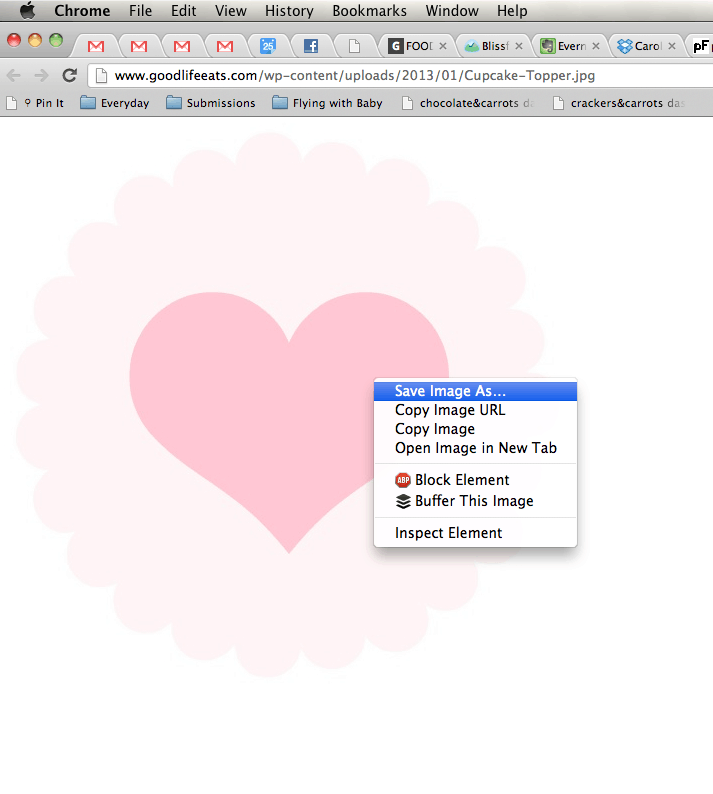Click the forward arrow navigation button
The image size is (713, 794).
[41, 75]
